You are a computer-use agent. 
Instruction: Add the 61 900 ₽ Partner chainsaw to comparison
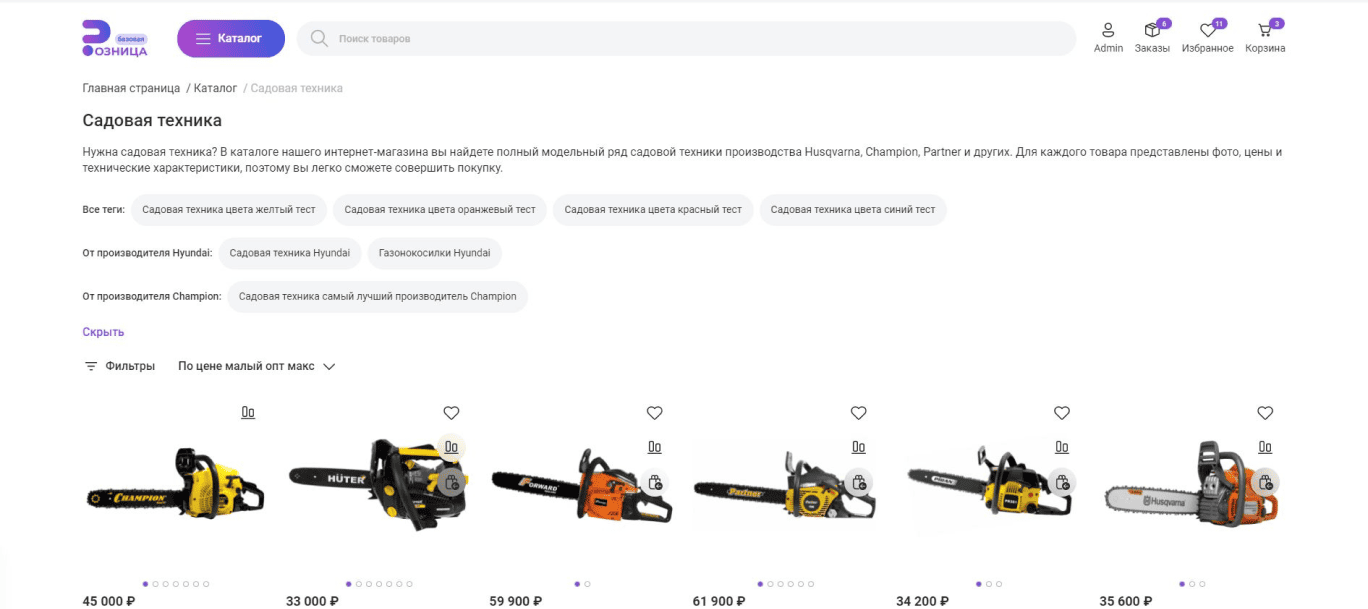(x=859, y=447)
